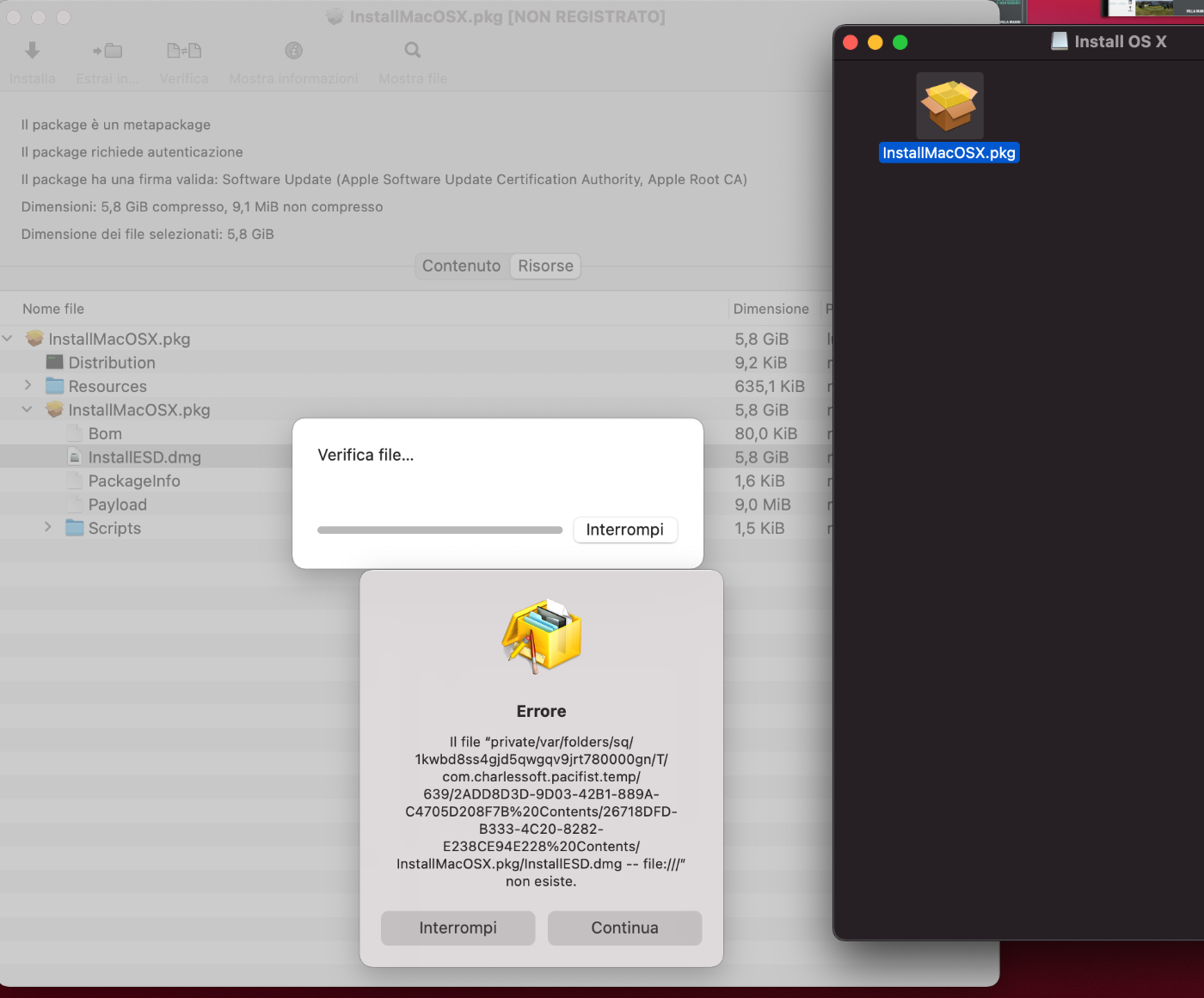Viewport: 1204px width, 998px height.
Task: Click 'Il package richiede autenticazione' text
Action: click(132, 152)
